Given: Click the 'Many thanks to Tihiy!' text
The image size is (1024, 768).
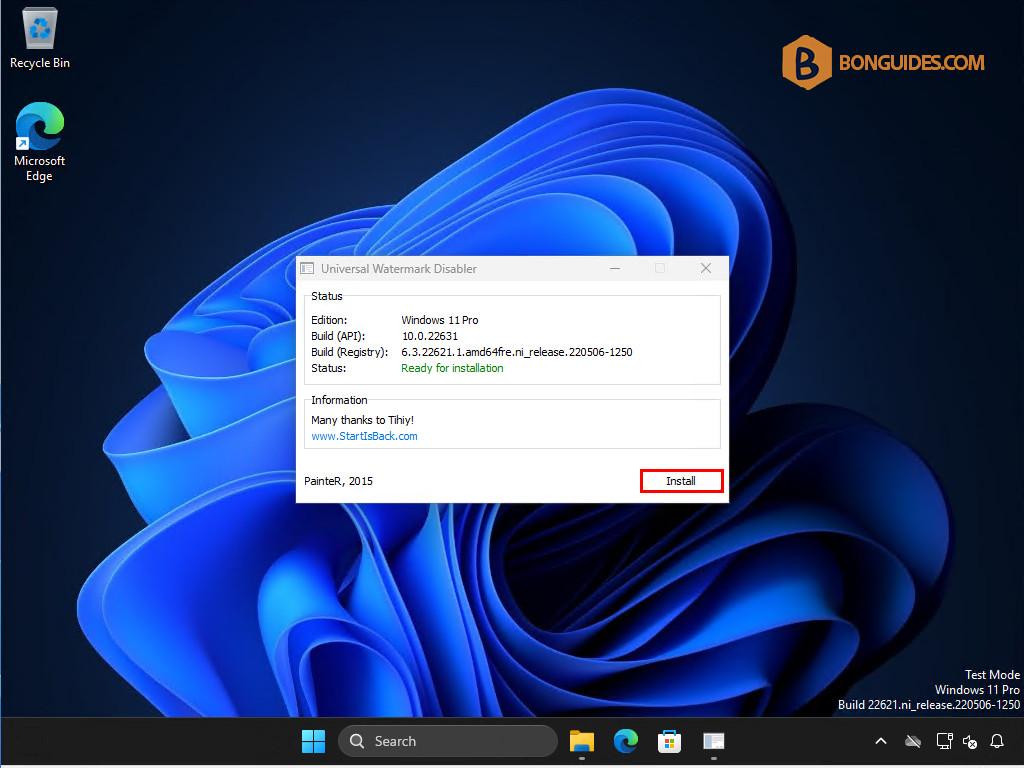Looking at the screenshot, I should tap(362, 420).
